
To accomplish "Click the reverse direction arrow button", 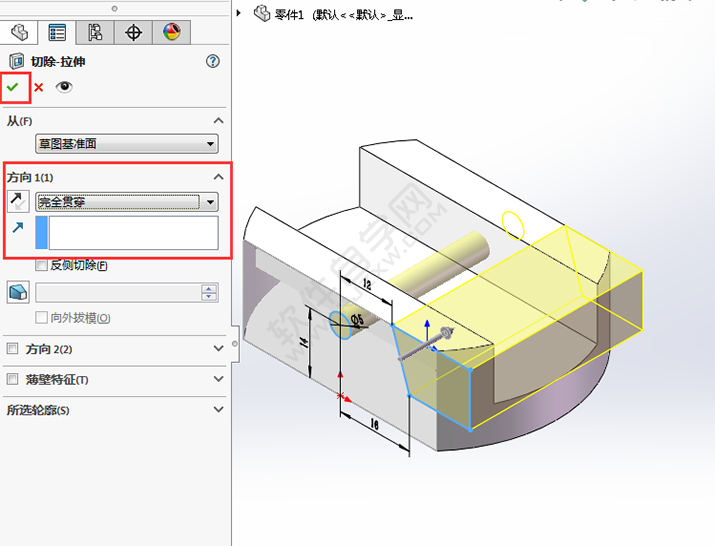I will point(18,202).
